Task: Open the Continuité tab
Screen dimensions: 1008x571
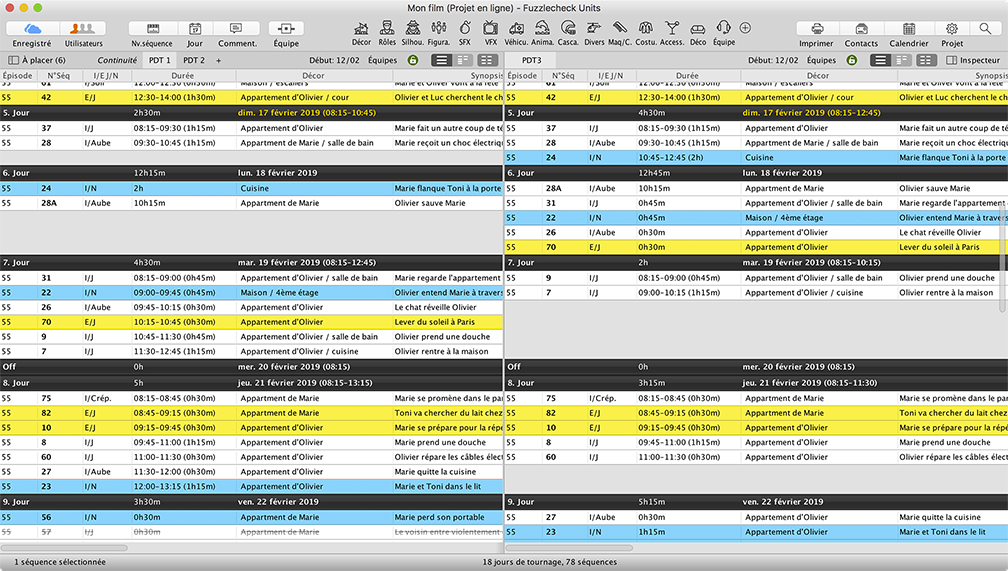Action: pyautogui.click(x=117, y=60)
